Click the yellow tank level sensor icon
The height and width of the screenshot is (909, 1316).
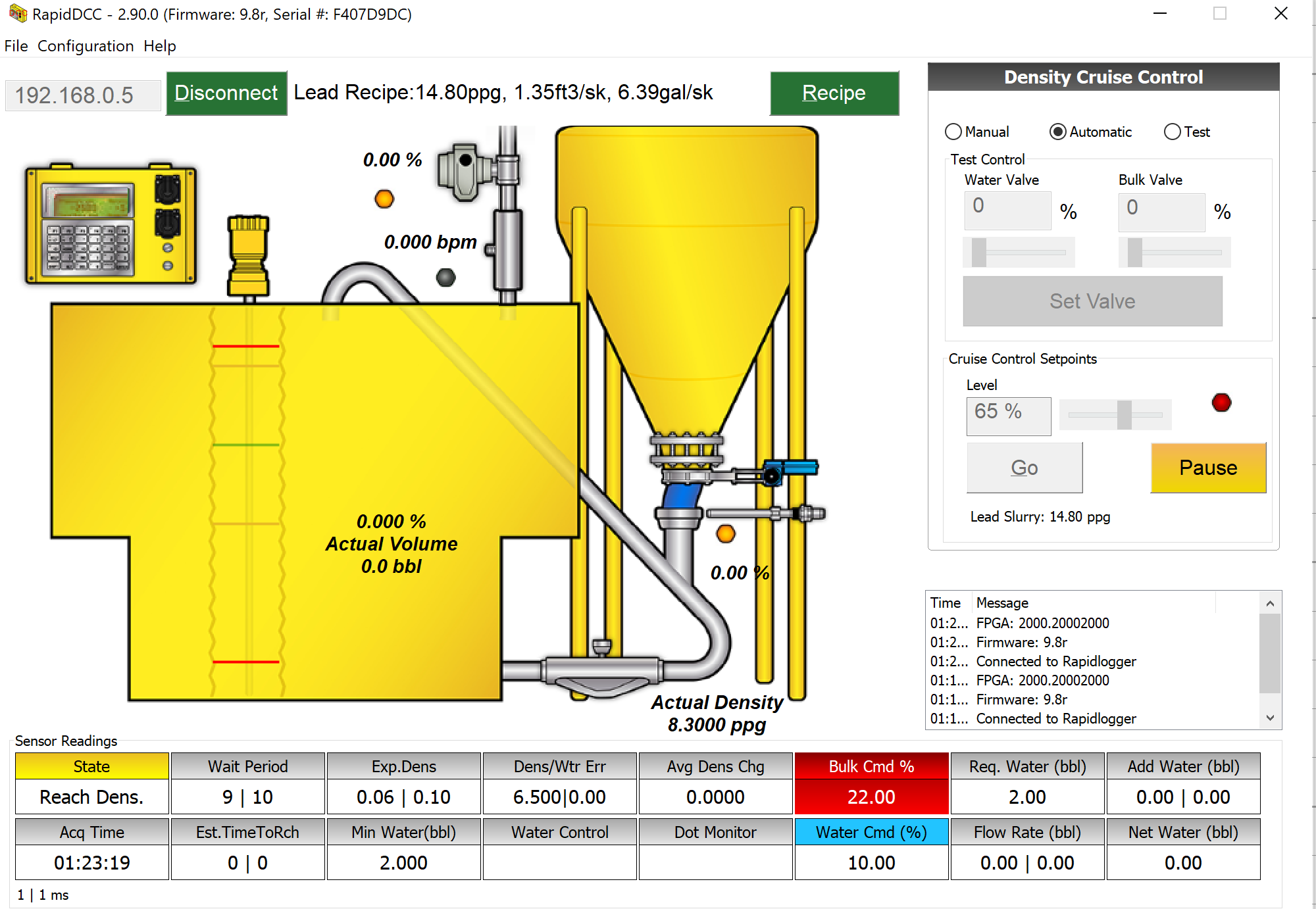tap(248, 257)
